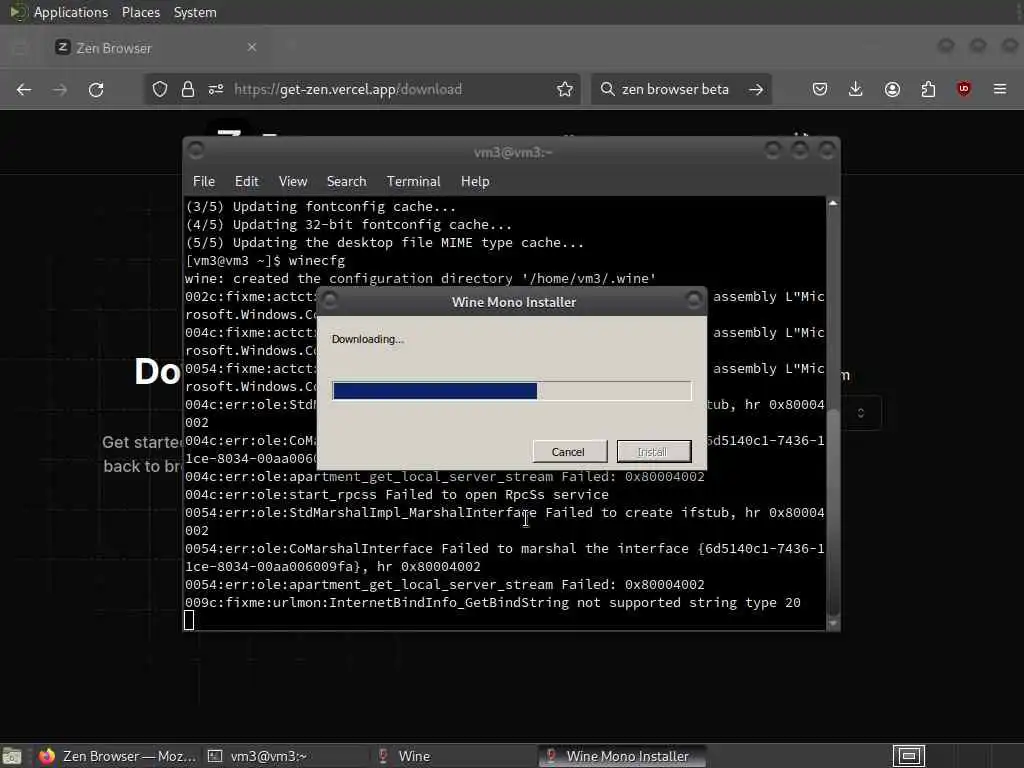Open the System menu
The width and height of the screenshot is (1024, 768).
tap(195, 12)
